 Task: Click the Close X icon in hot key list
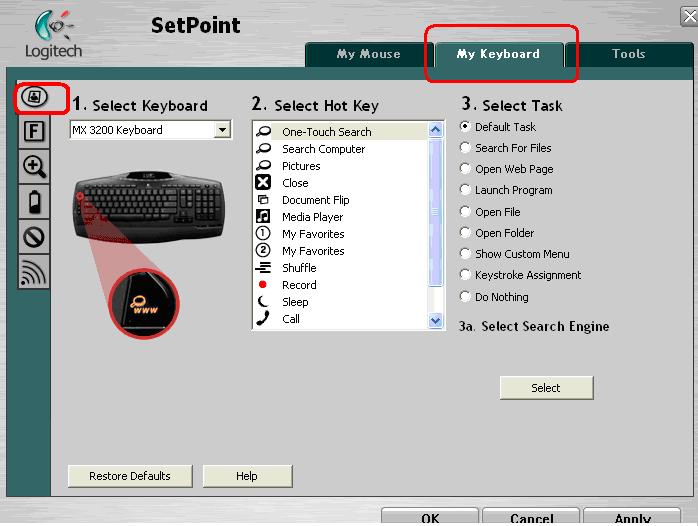[263, 182]
